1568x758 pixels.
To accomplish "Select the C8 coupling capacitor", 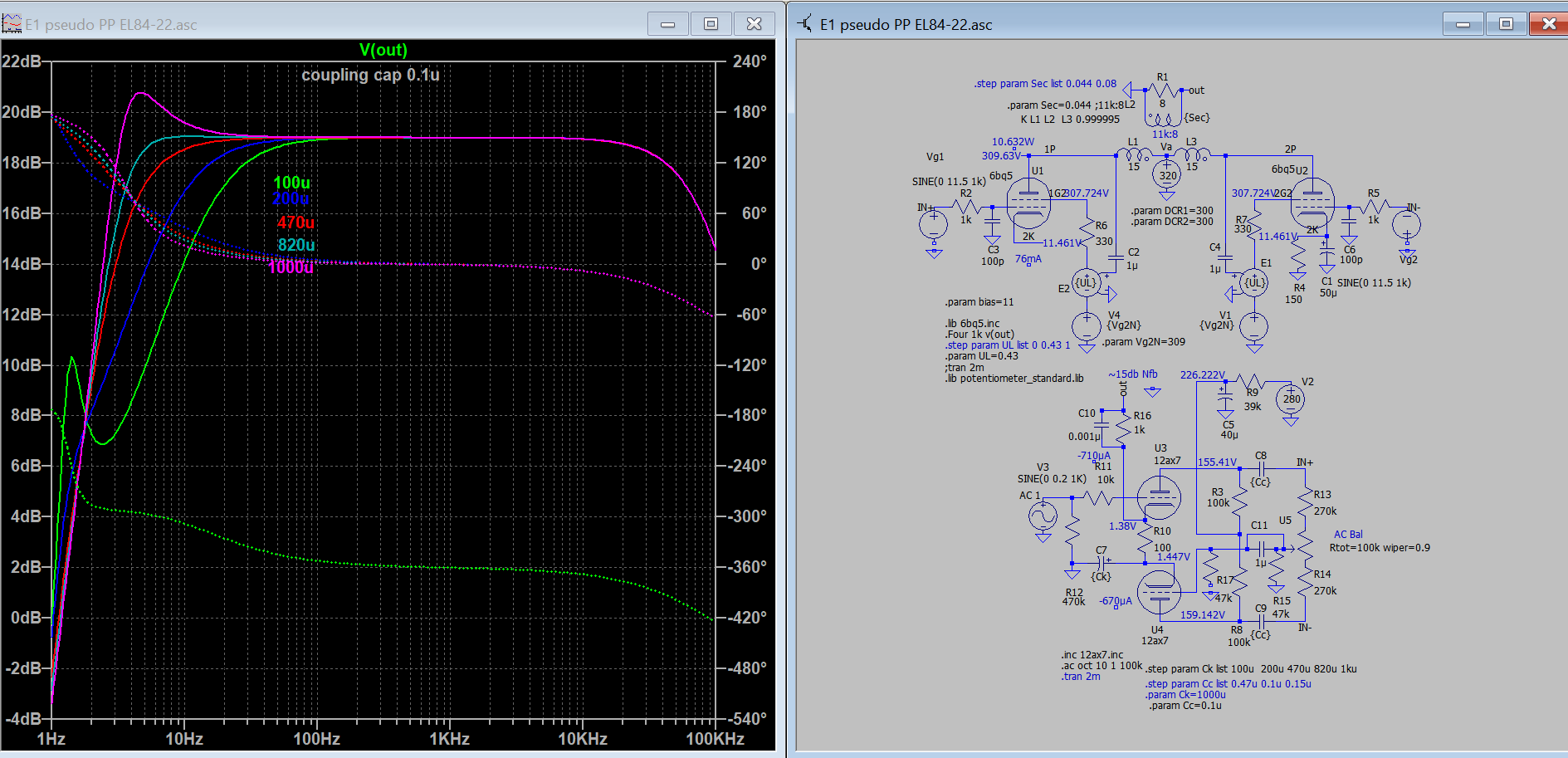I will click(1261, 469).
